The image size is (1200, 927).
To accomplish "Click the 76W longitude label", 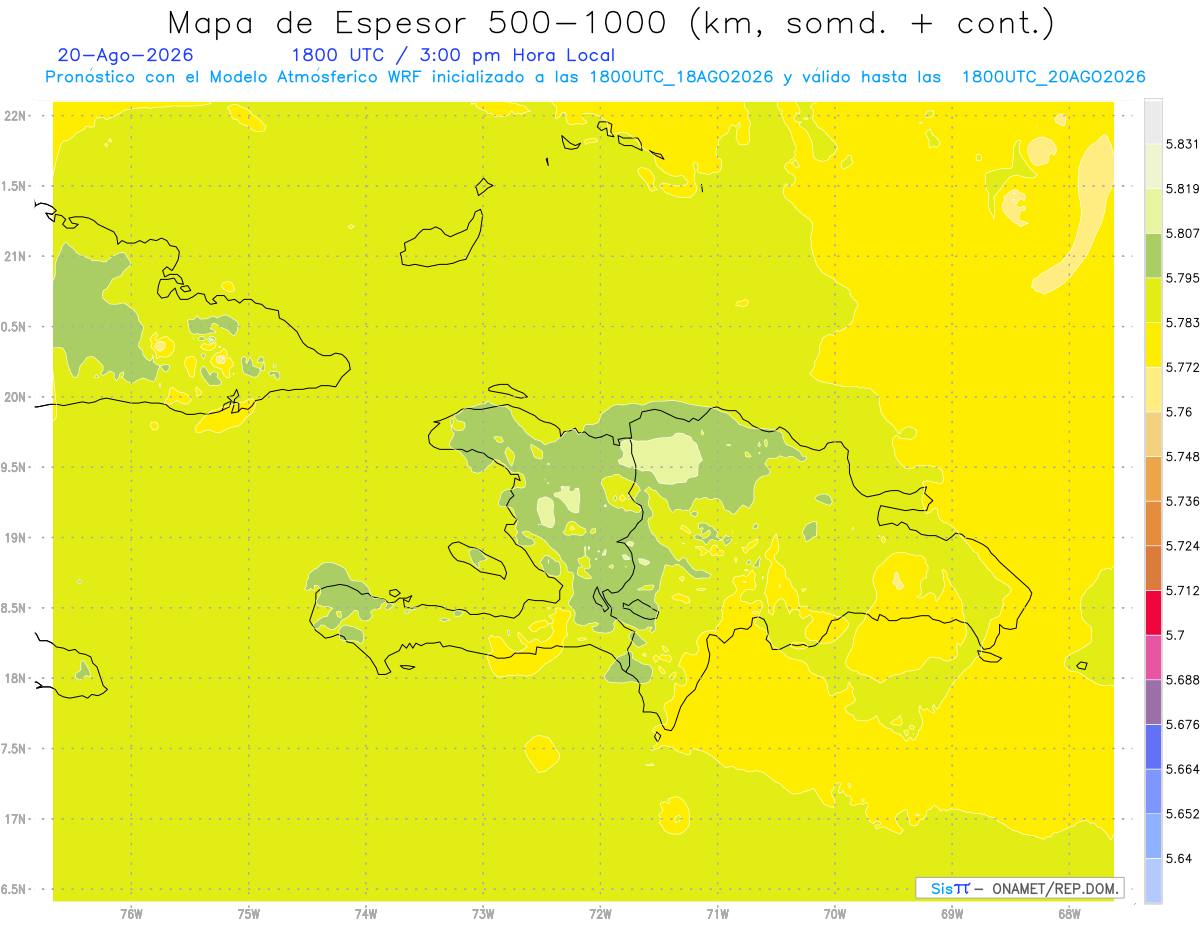I will pos(131,914).
